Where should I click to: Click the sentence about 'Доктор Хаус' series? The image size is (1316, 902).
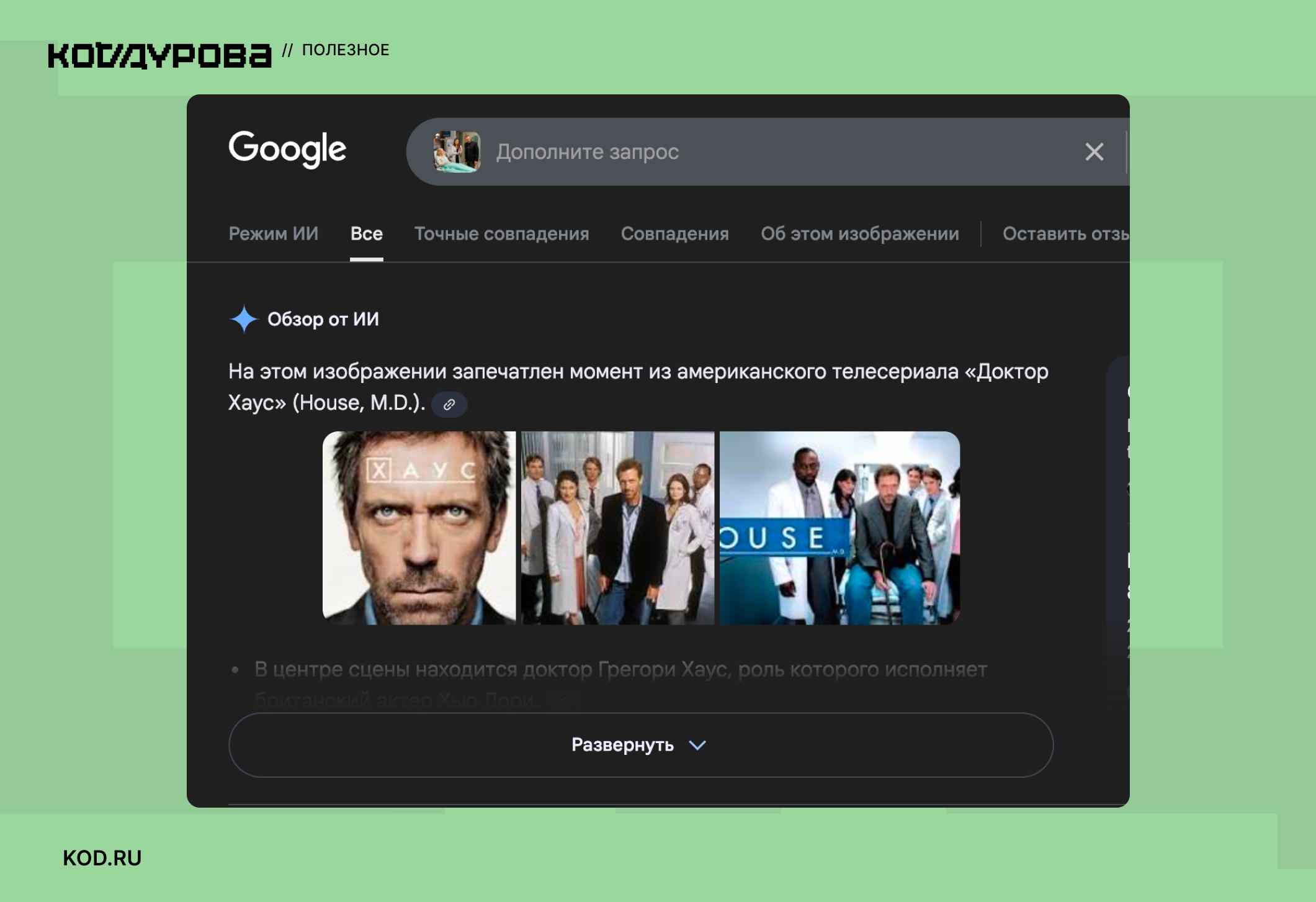(x=638, y=387)
